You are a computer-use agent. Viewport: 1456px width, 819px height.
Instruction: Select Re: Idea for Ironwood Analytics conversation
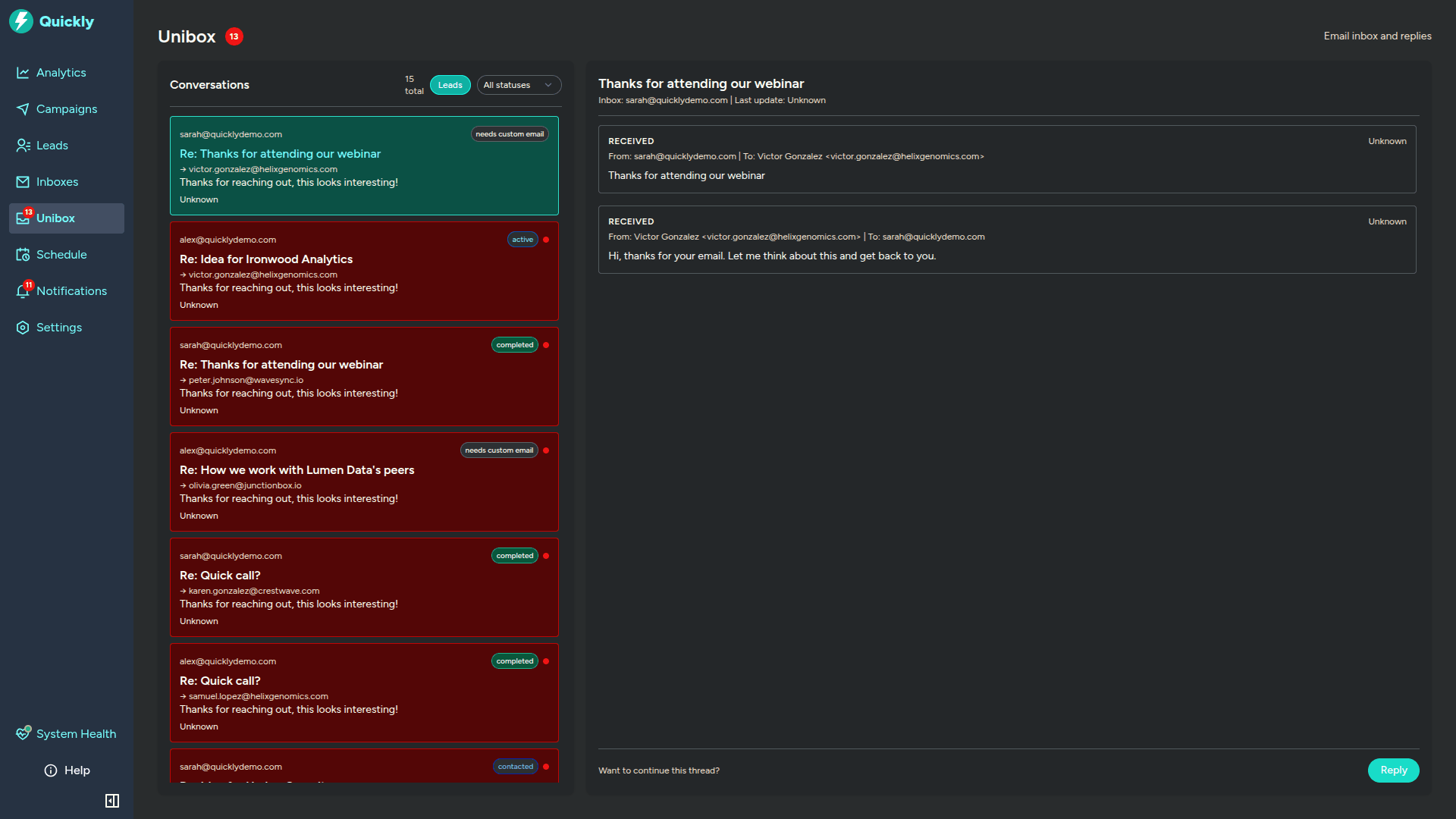tap(364, 271)
